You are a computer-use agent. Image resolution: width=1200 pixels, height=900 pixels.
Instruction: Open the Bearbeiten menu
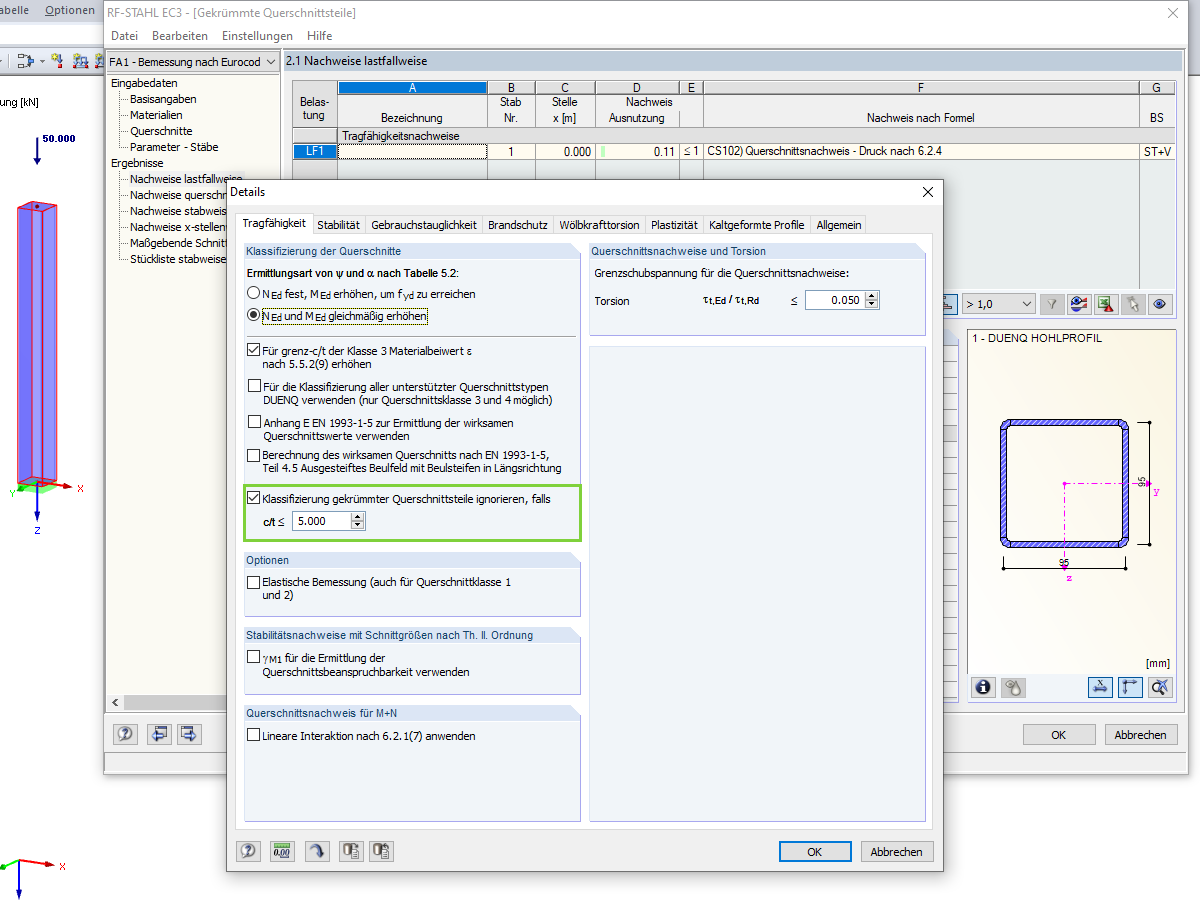coord(180,36)
